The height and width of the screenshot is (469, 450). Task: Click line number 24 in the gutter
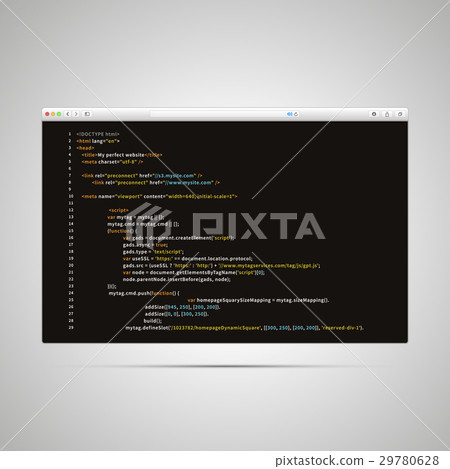pos(71,293)
